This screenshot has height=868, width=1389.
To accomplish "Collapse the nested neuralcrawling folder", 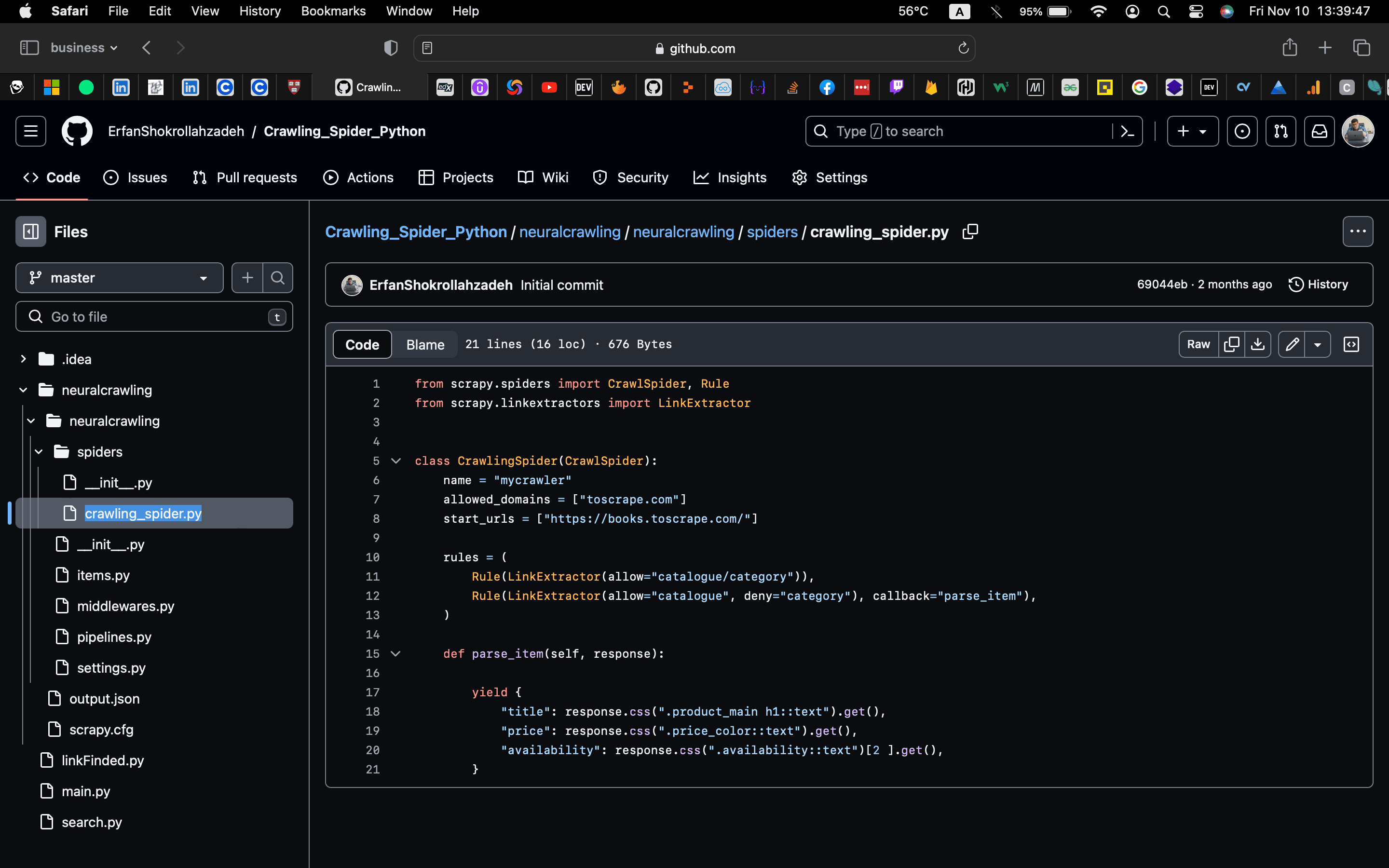I will (x=31, y=421).
